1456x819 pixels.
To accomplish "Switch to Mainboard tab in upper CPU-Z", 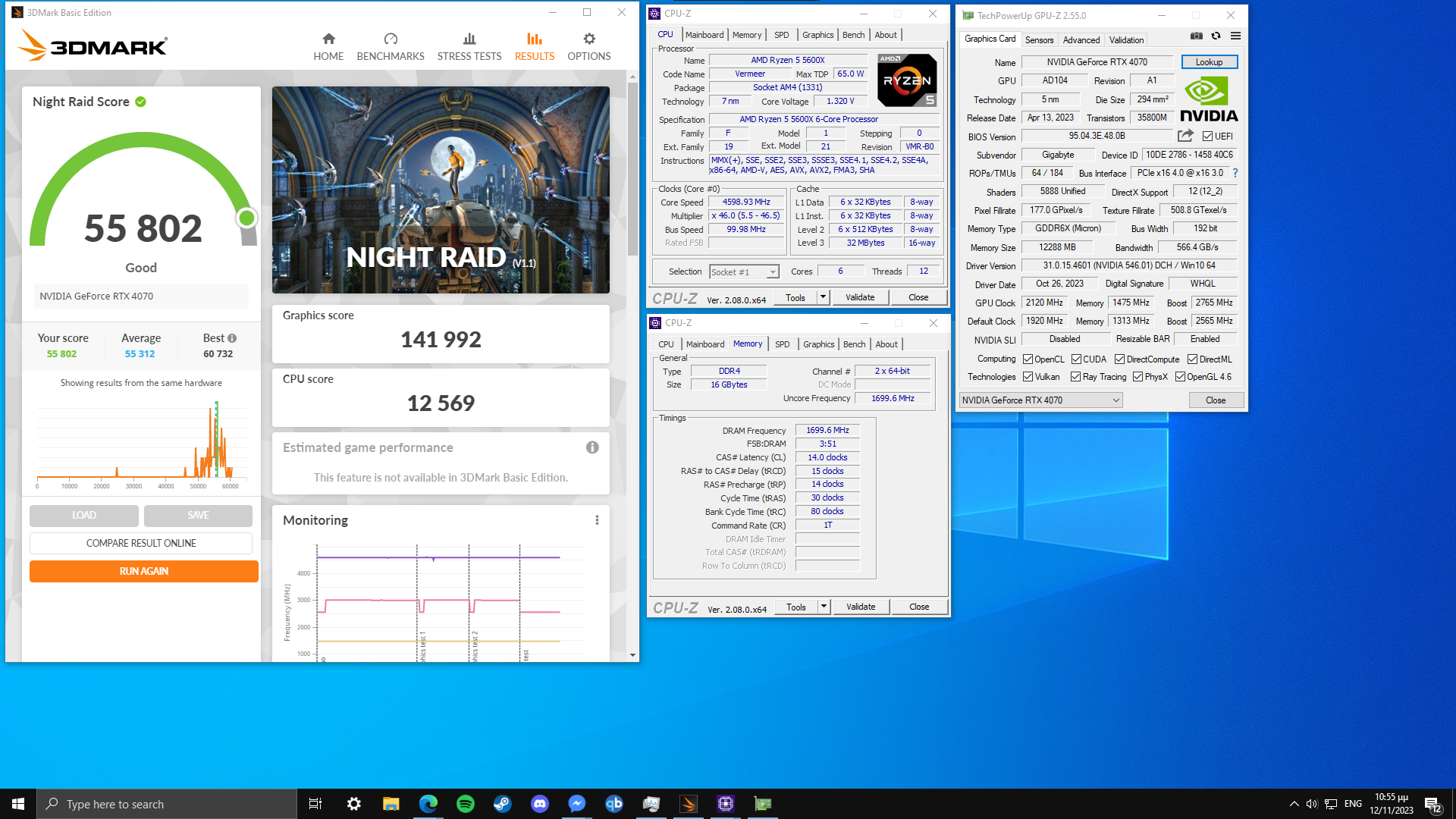I will (x=704, y=35).
